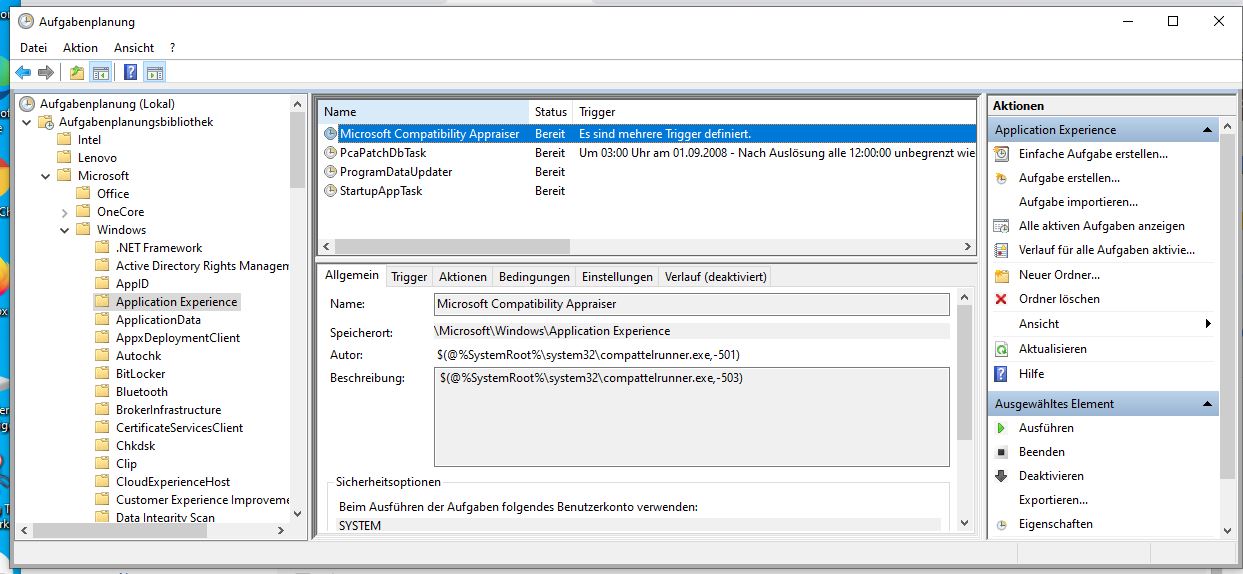Click the blue Help toolbar icon
This screenshot has width=1243, height=574.
[x=131, y=72]
